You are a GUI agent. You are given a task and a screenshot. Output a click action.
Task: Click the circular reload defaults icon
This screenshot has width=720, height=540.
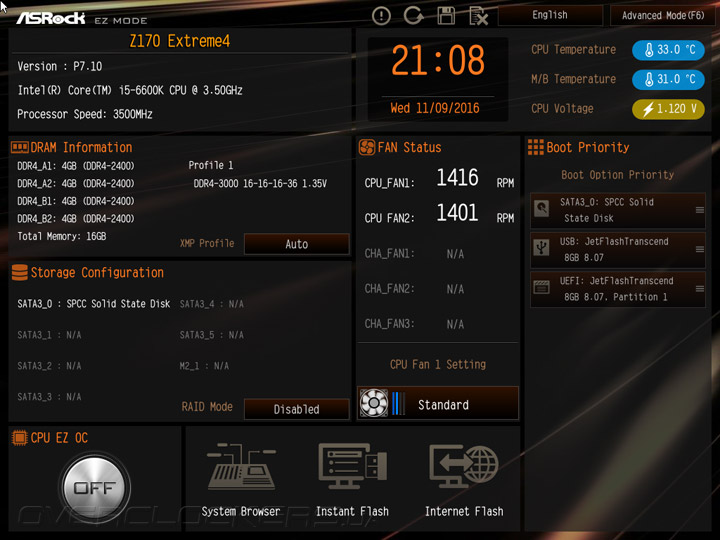[x=413, y=16]
